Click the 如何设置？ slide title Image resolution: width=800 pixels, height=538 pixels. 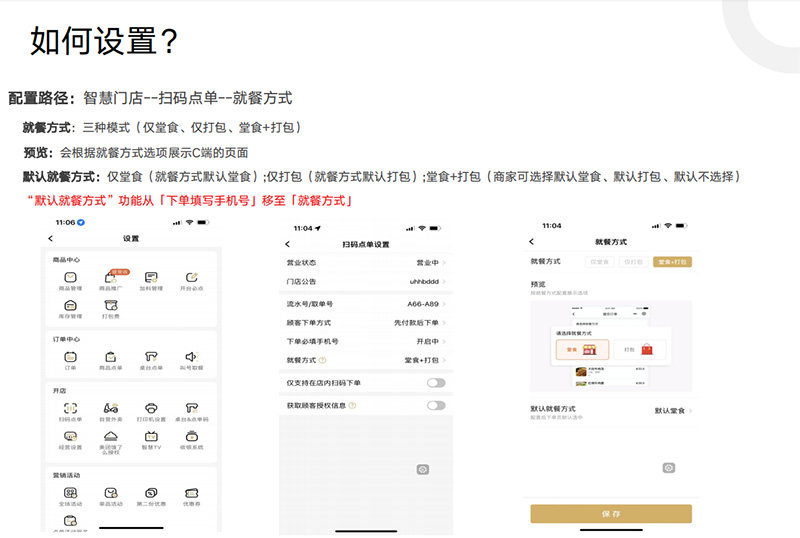104,40
